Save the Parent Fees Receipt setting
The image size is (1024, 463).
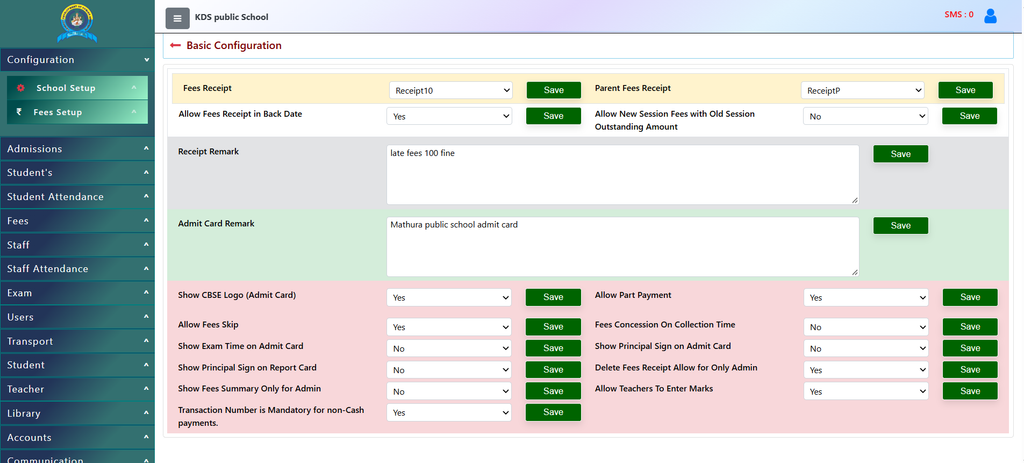click(x=965, y=90)
